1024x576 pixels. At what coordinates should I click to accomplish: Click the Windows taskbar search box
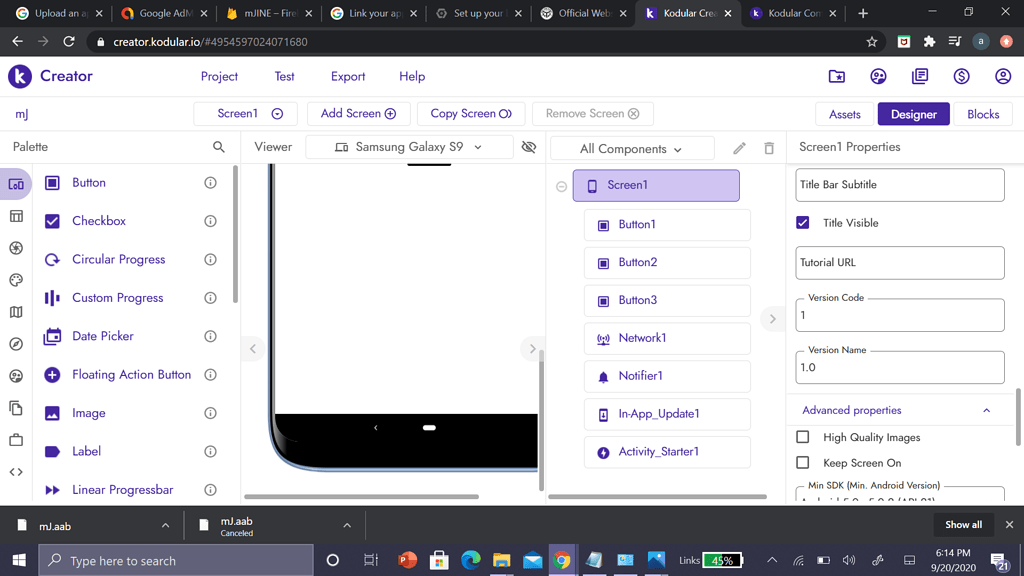tap(176, 560)
